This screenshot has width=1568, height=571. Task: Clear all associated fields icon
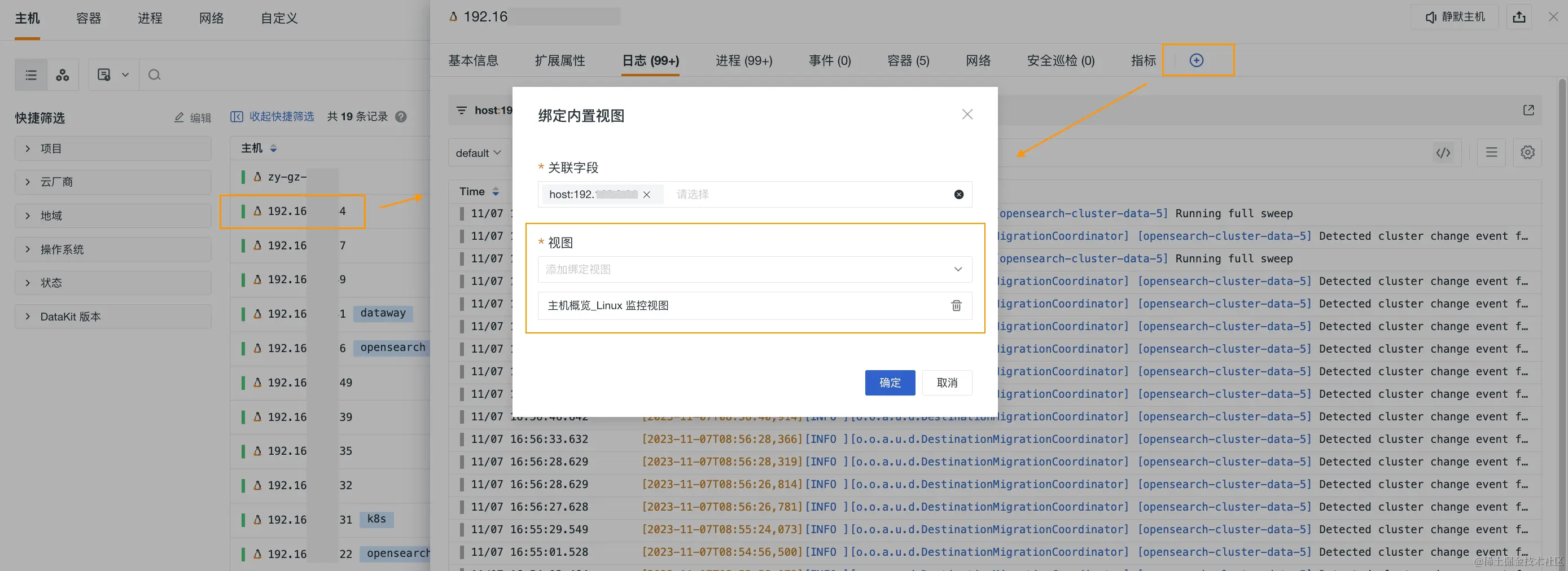(x=959, y=195)
